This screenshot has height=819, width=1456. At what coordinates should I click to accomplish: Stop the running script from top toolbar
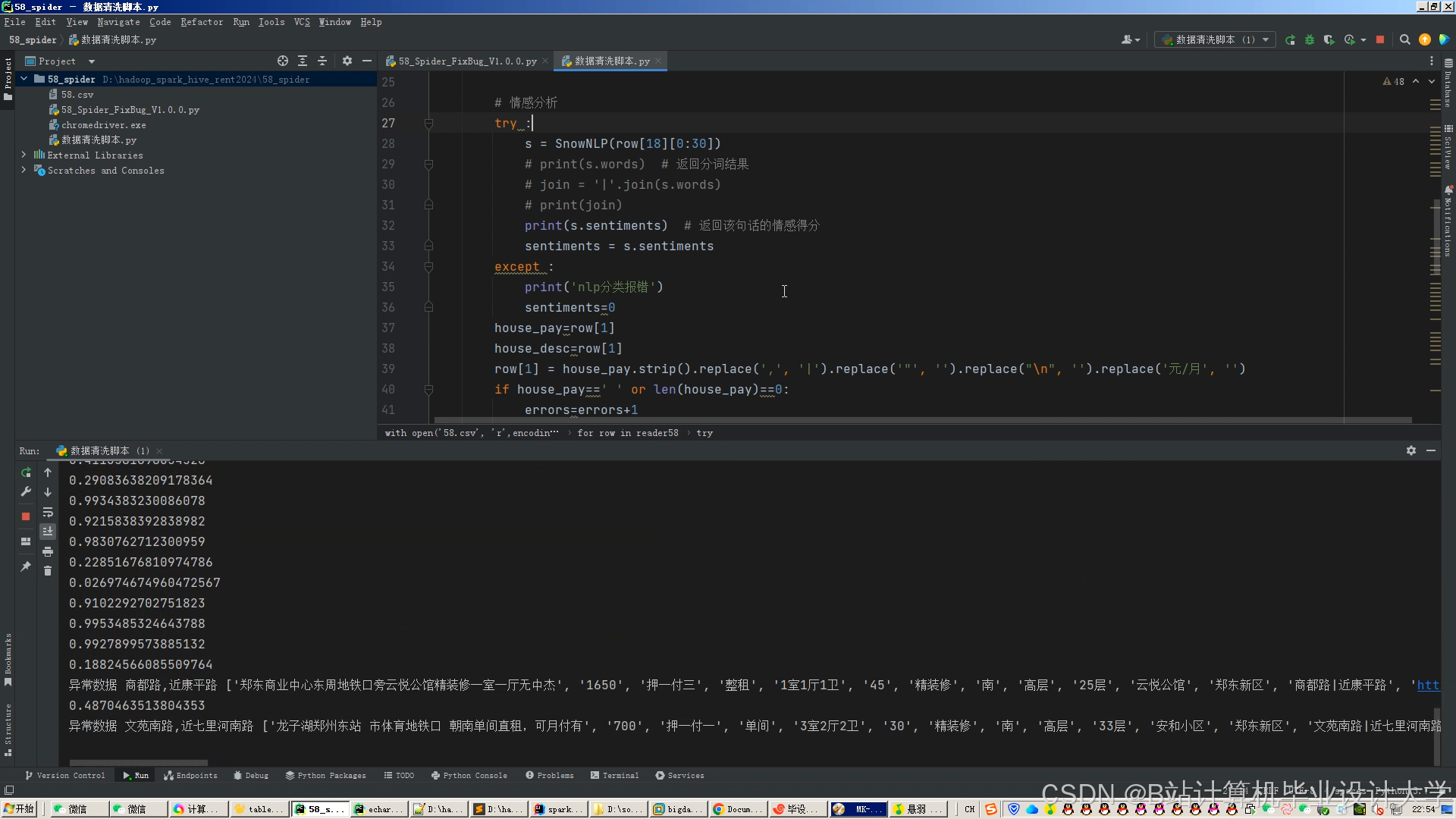click(x=1380, y=39)
